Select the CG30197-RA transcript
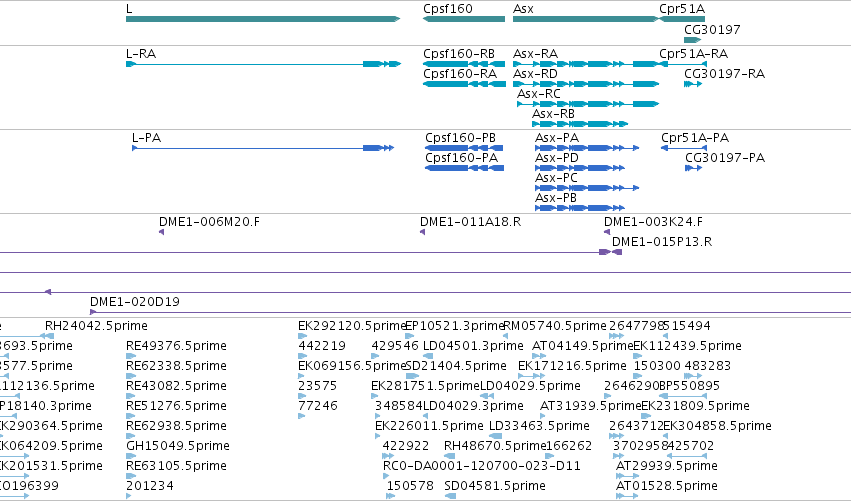The width and height of the screenshot is (851, 501). click(x=693, y=84)
